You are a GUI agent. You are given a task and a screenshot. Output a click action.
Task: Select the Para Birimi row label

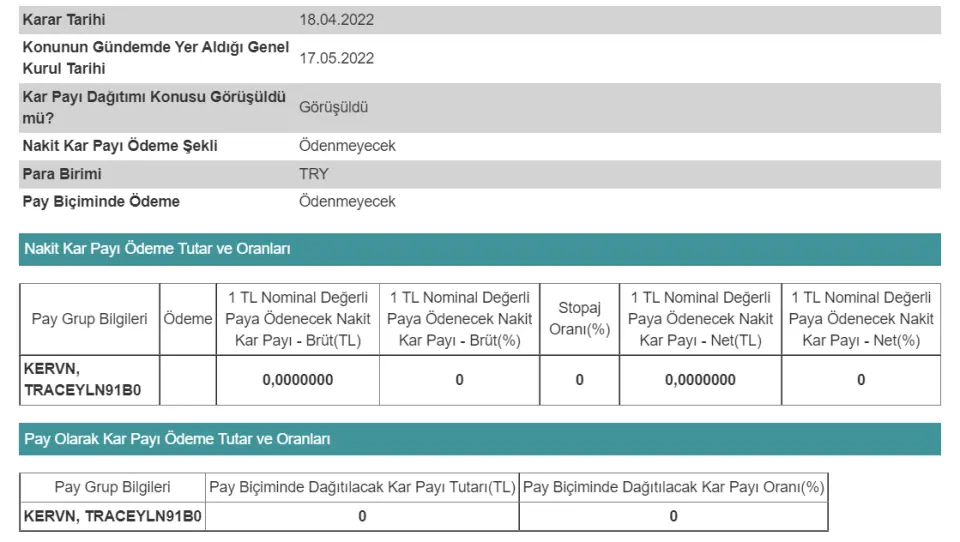pos(62,174)
